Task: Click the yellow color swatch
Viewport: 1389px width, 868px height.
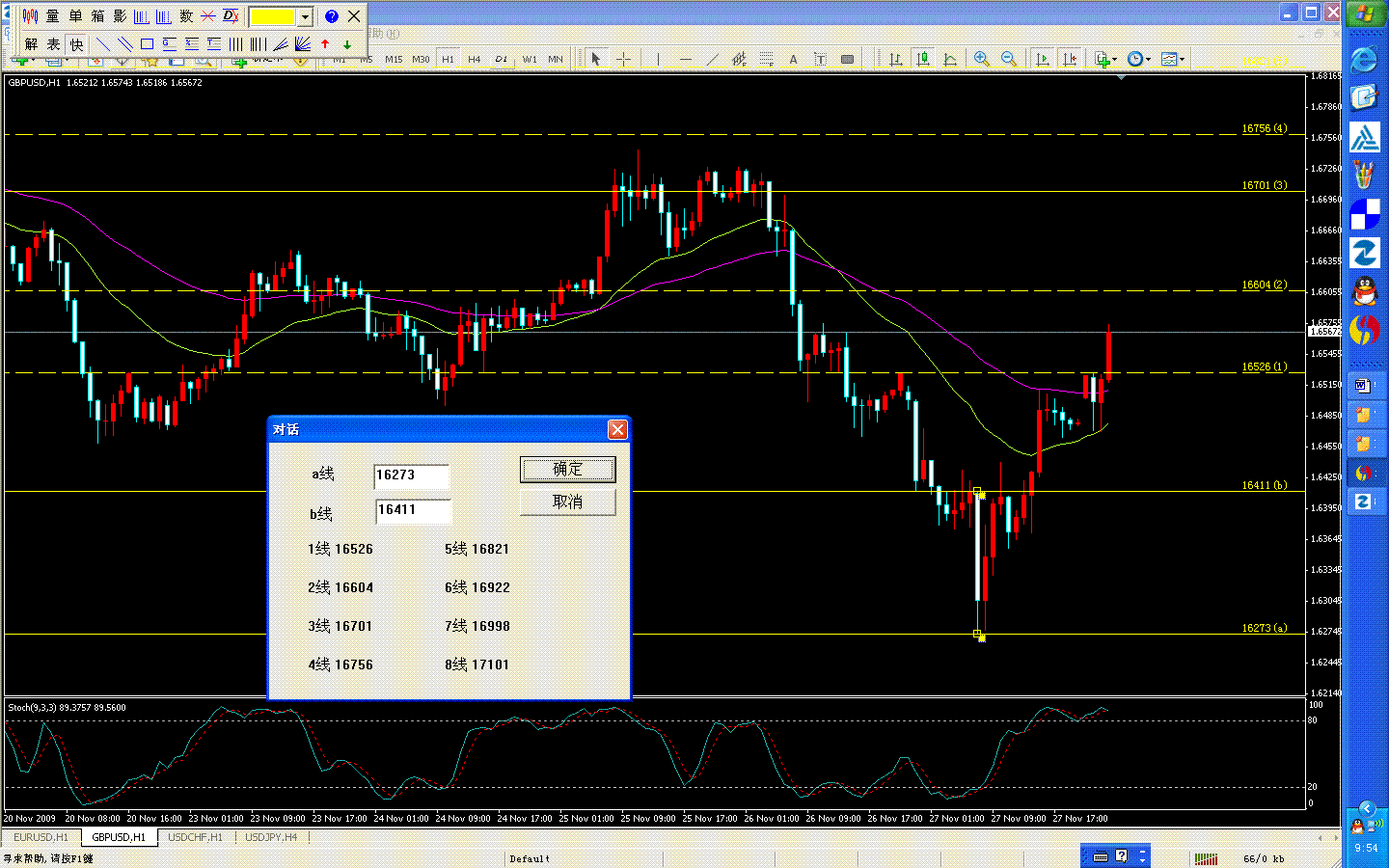Action: click(274, 16)
